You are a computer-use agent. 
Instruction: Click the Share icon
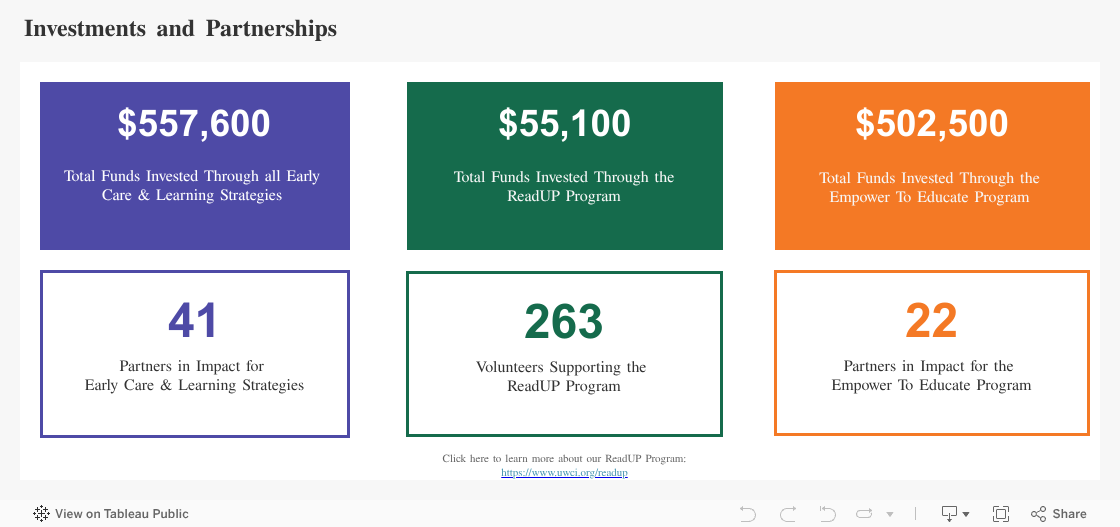[x=1039, y=514]
